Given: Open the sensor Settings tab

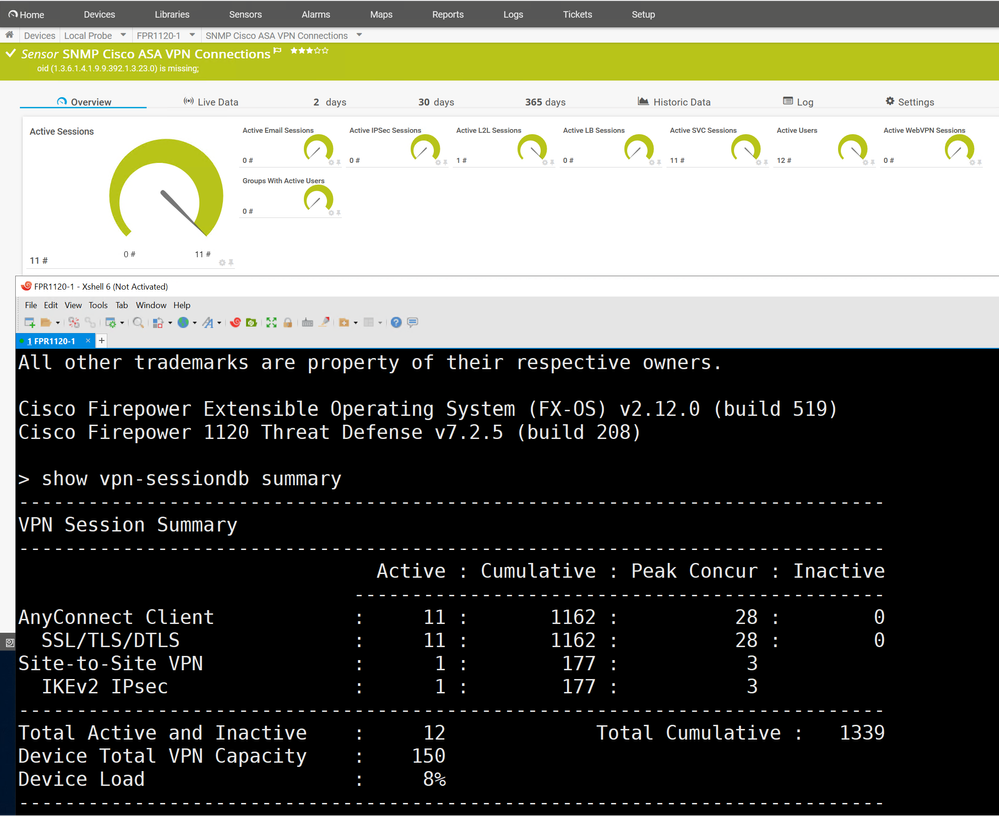Looking at the screenshot, I should pos(910,102).
